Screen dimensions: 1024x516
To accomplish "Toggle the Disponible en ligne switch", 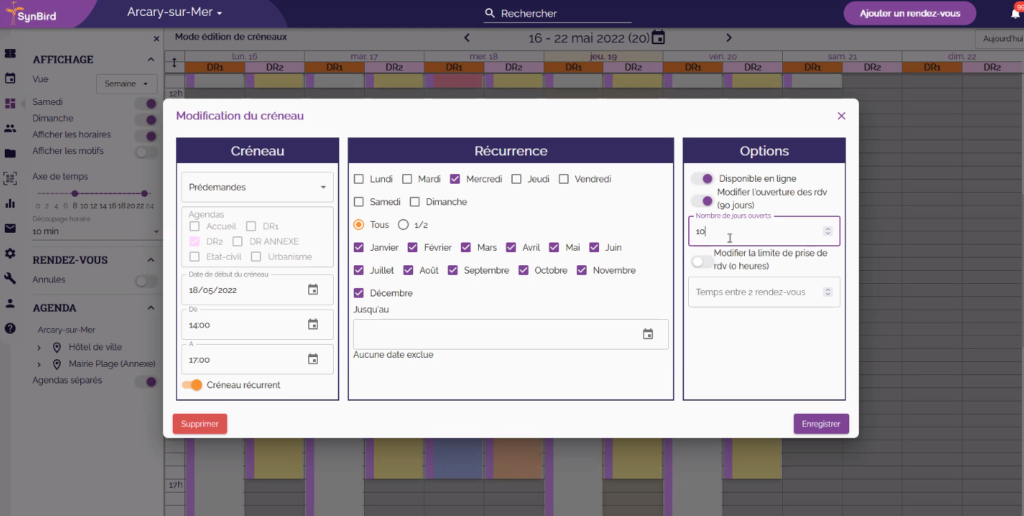I will tap(702, 179).
